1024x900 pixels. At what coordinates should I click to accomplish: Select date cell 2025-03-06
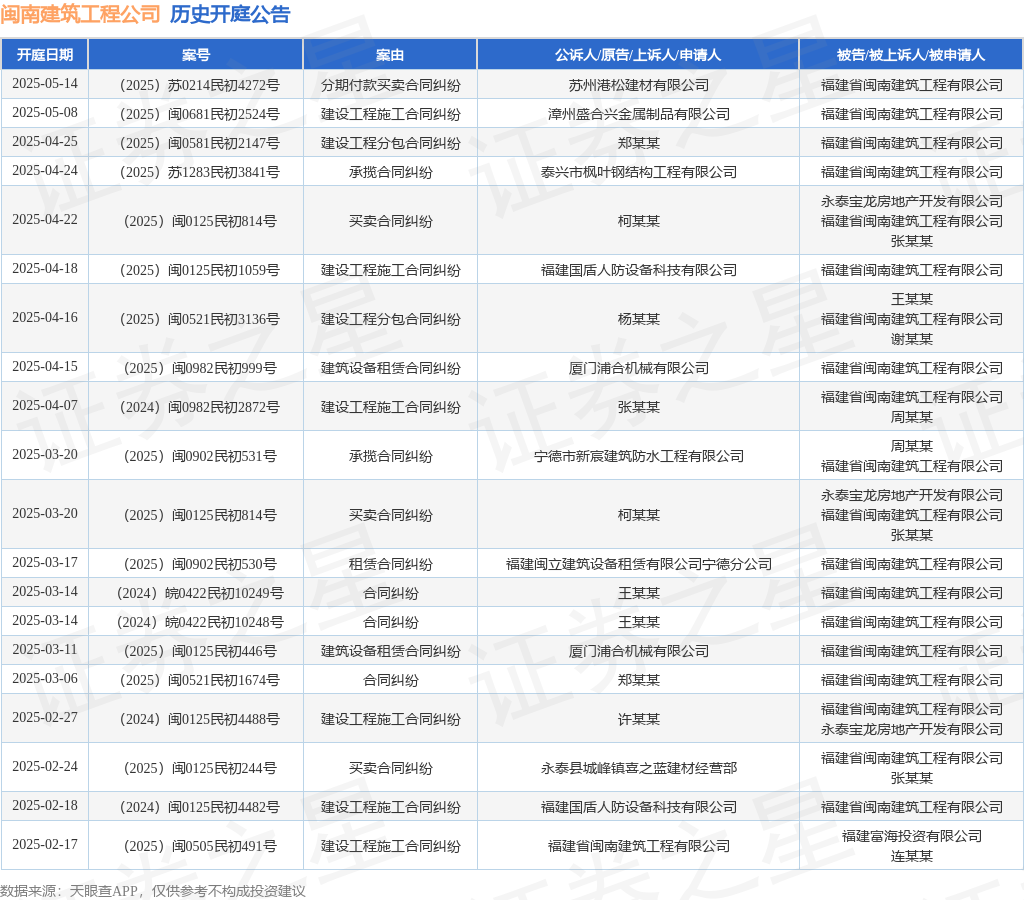point(44,679)
